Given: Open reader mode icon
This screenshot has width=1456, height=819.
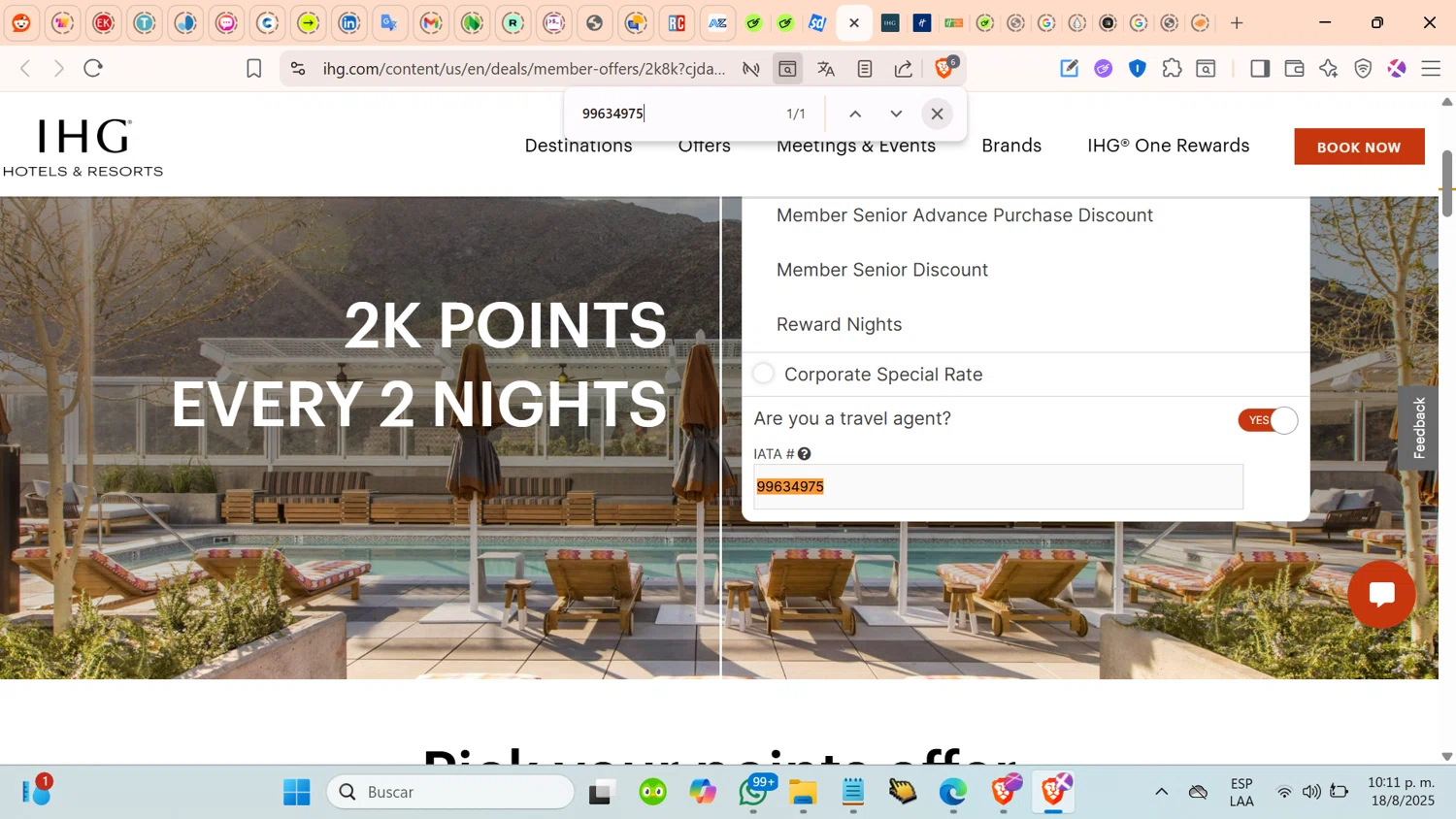Looking at the screenshot, I should 865,68.
